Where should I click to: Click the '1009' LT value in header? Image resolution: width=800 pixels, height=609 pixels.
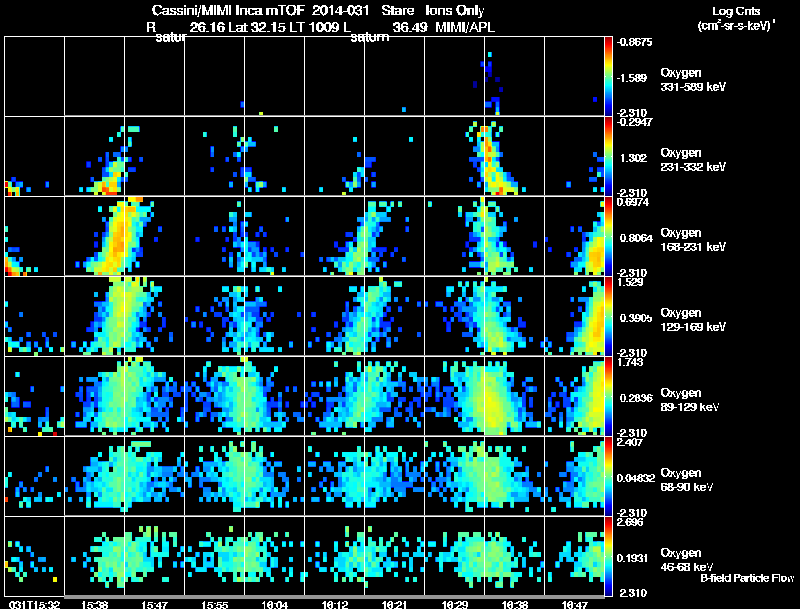324,27
